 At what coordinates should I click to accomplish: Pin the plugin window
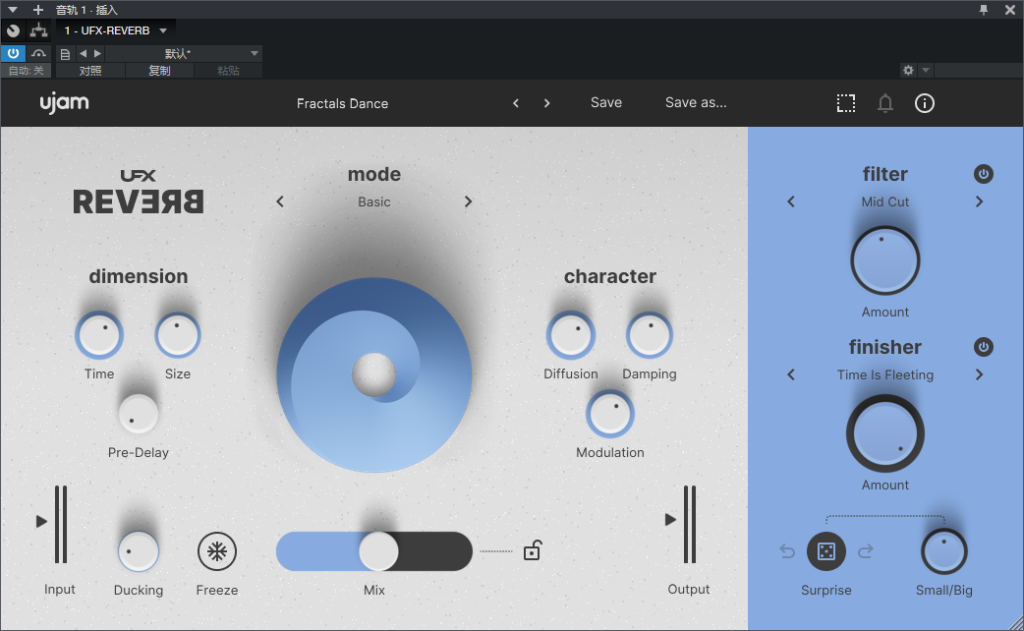tap(984, 10)
